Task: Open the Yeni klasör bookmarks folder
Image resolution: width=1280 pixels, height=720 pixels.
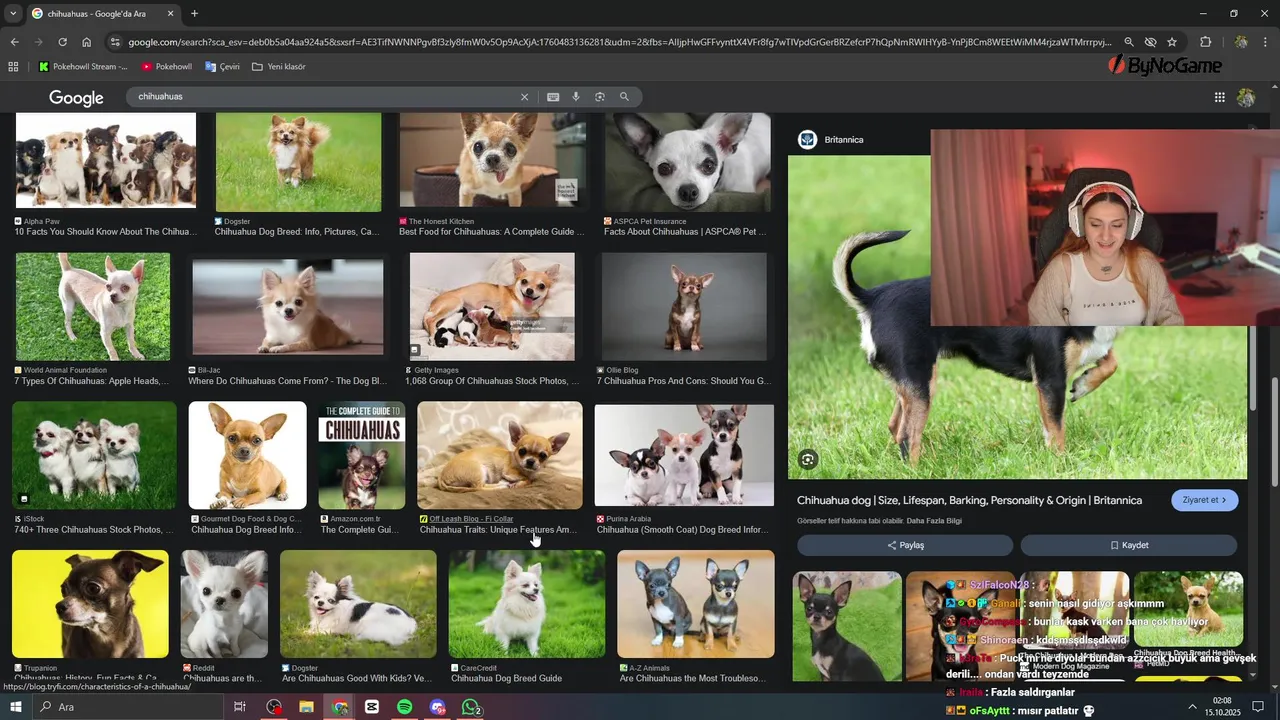Action: click(x=279, y=67)
